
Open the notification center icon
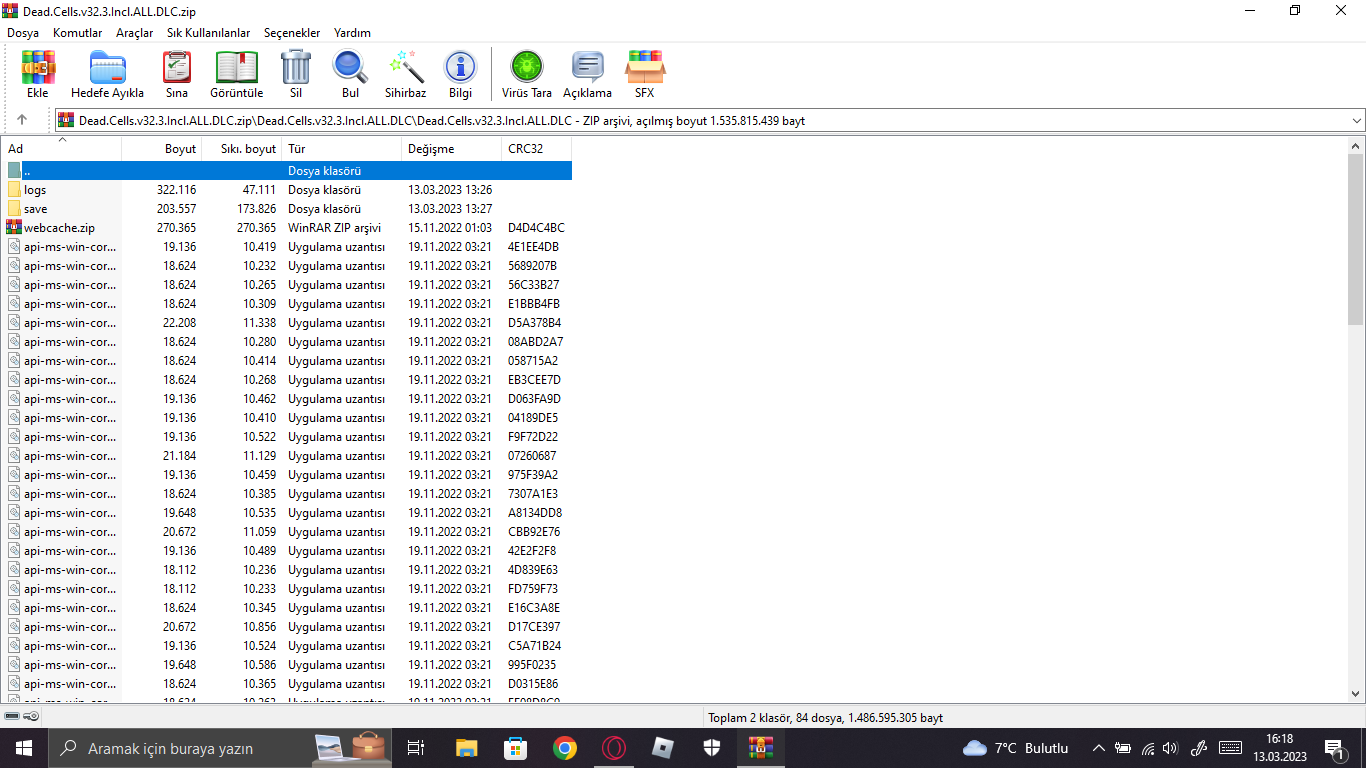point(1334,748)
